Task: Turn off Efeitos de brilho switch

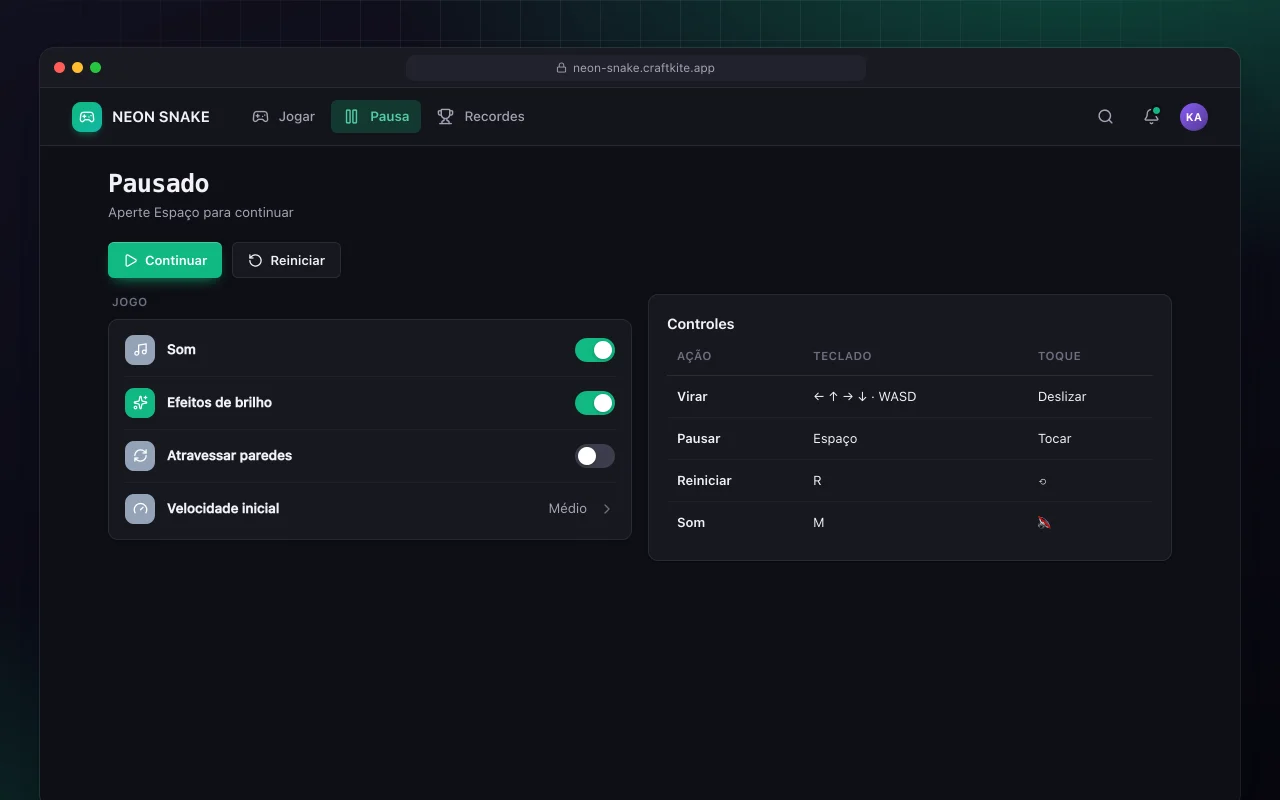Action: (x=595, y=403)
